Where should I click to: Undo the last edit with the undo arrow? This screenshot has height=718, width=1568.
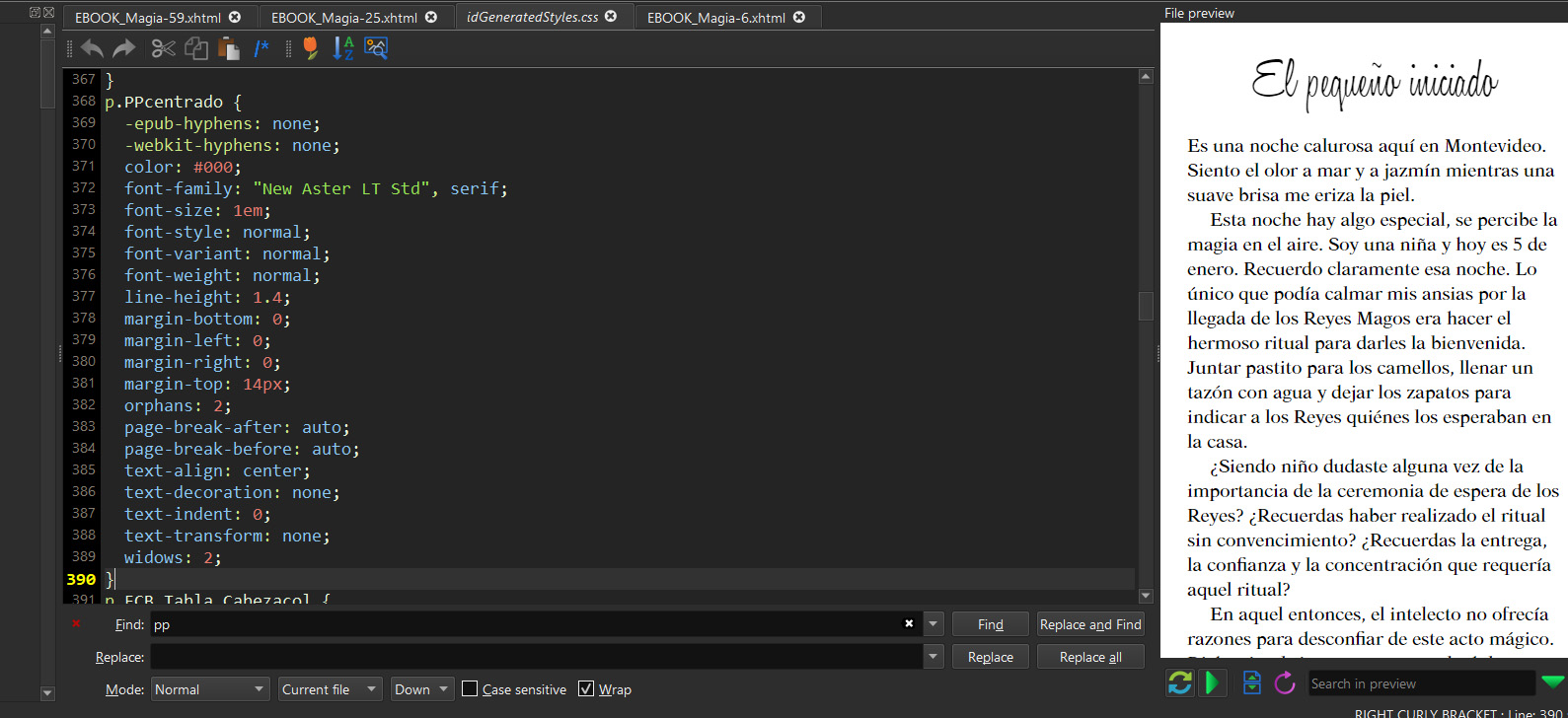[x=93, y=48]
